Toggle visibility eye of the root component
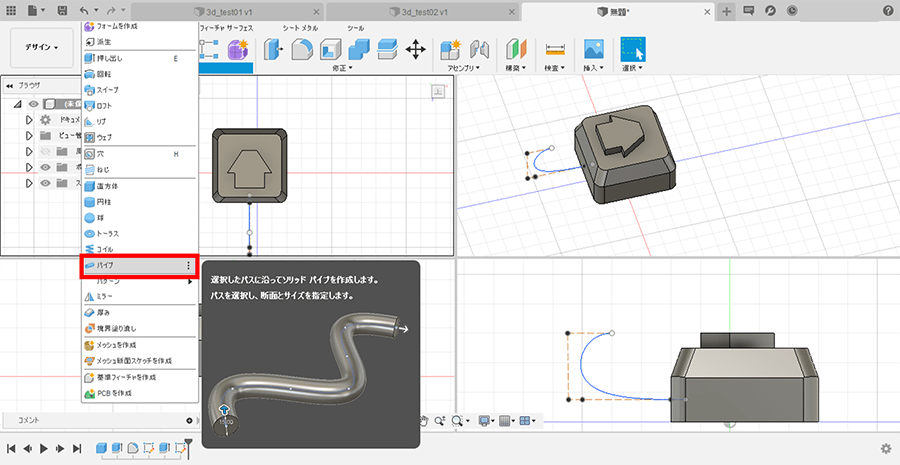The image size is (900, 465). [x=32, y=104]
